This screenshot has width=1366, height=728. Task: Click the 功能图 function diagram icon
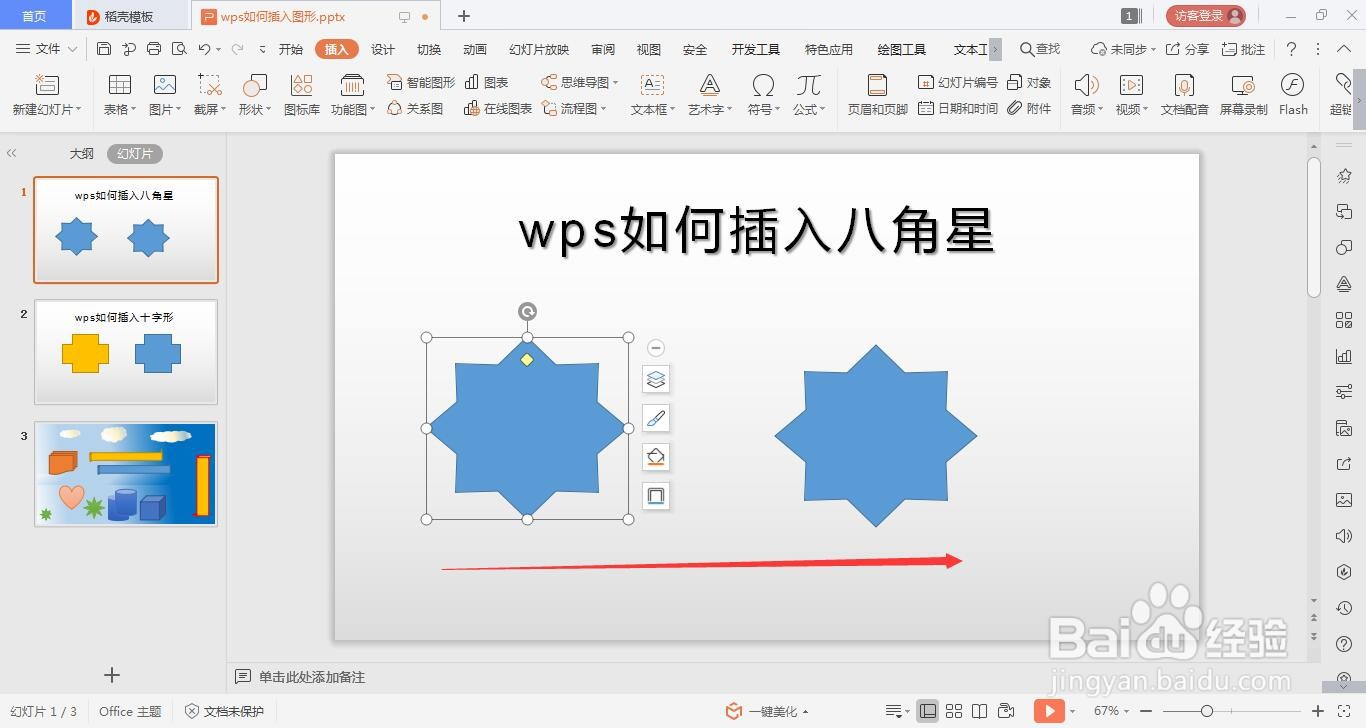tap(352, 85)
